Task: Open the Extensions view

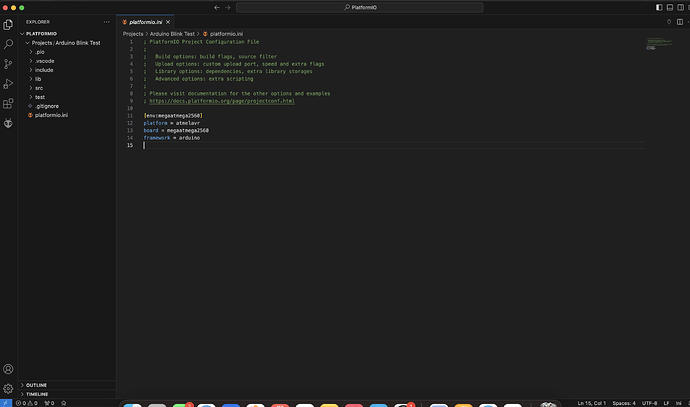Action: tap(8, 103)
